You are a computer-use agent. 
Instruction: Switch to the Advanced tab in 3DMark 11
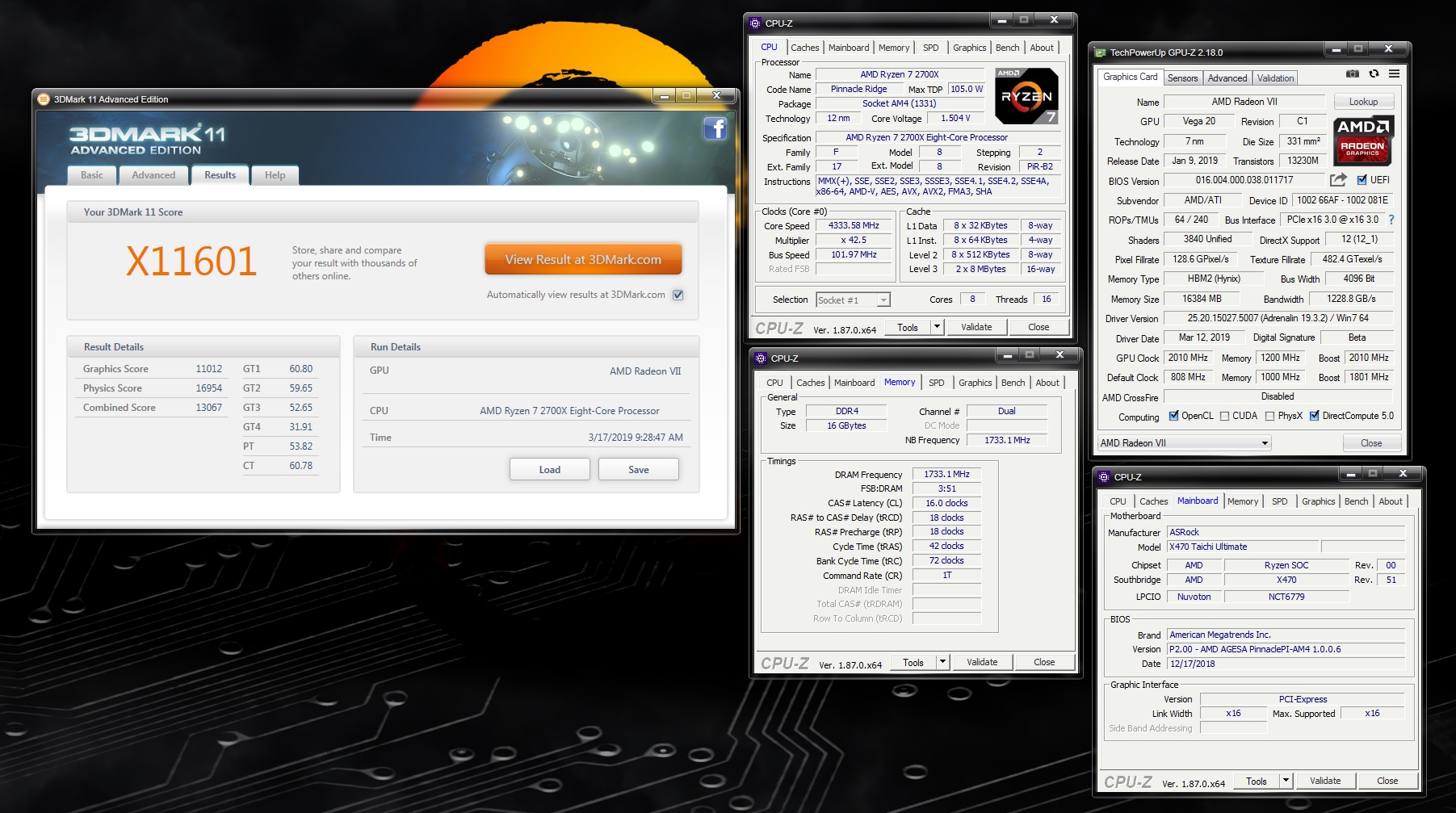[x=153, y=175]
